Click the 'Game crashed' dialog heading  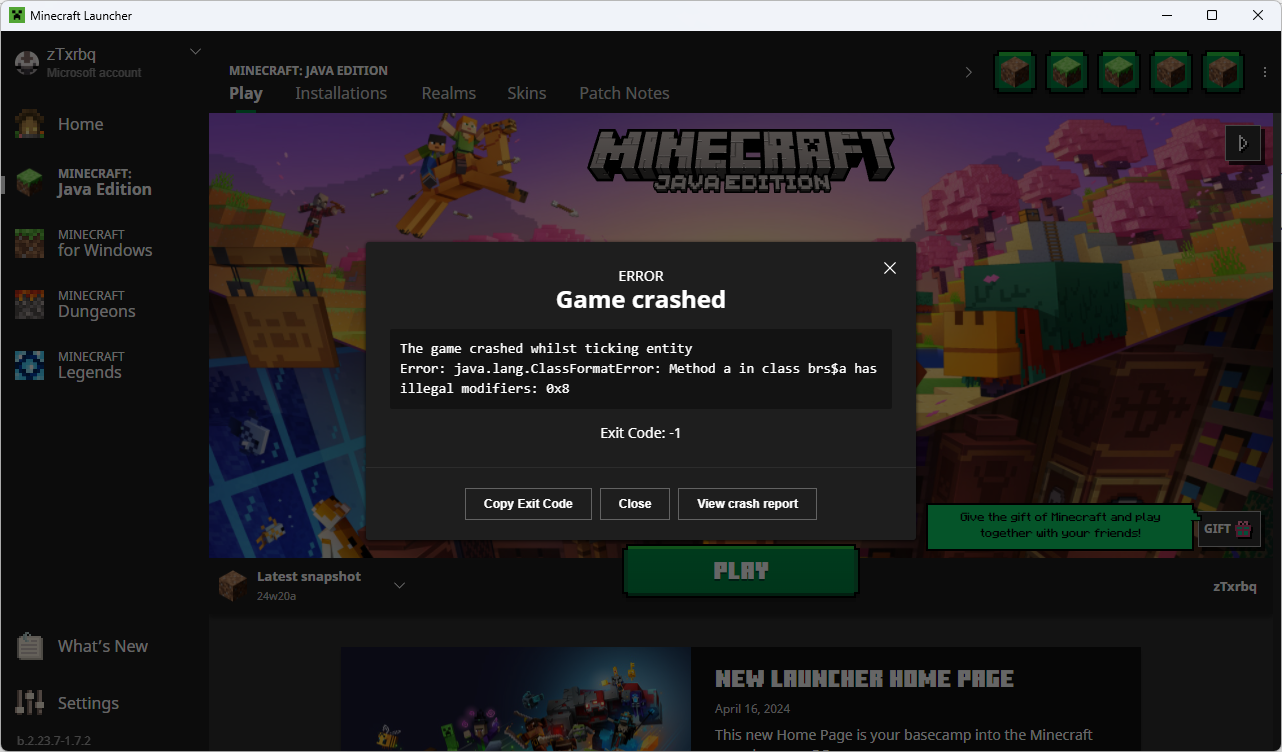click(x=641, y=299)
